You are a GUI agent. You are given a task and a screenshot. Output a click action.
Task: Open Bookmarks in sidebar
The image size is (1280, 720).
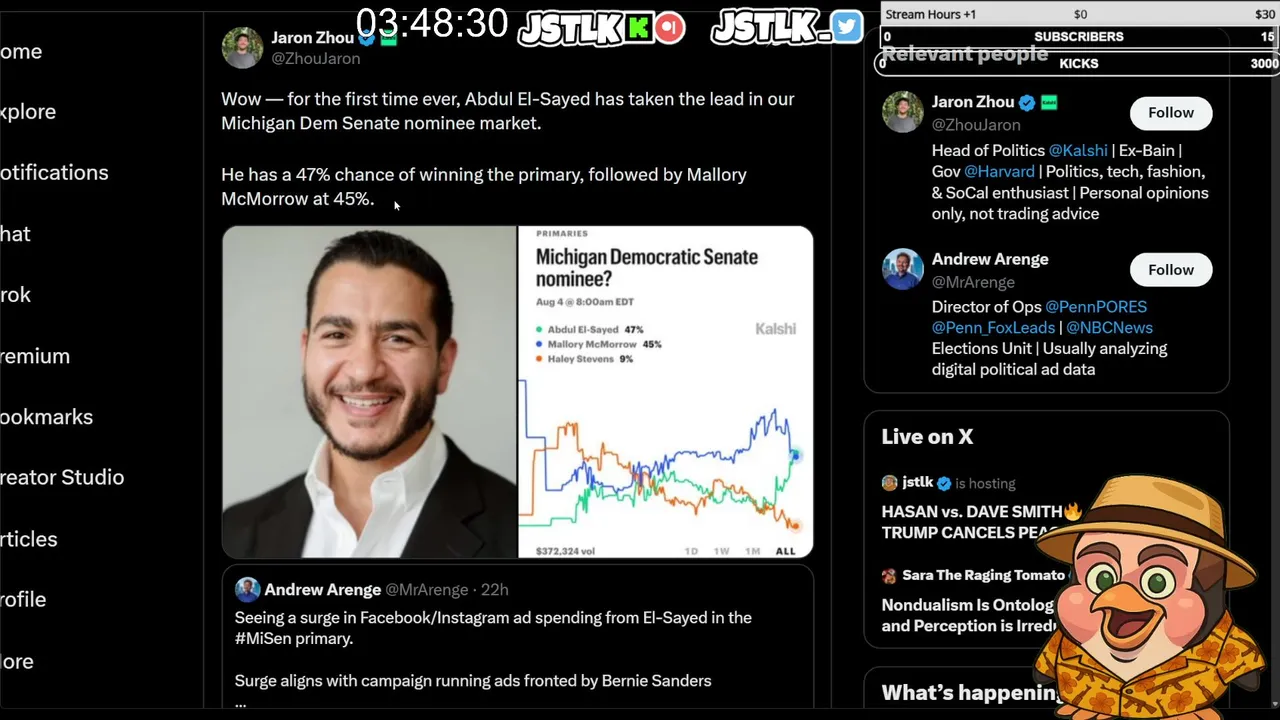[x=46, y=417]
